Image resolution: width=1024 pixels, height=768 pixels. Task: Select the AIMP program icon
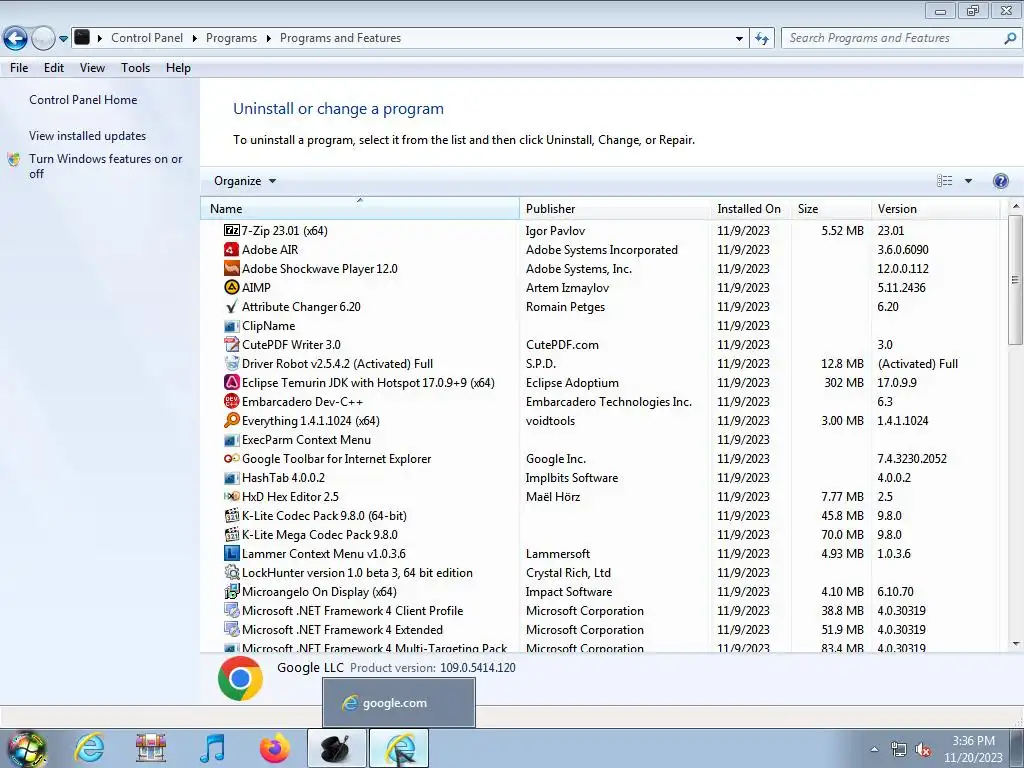point(231,287)
